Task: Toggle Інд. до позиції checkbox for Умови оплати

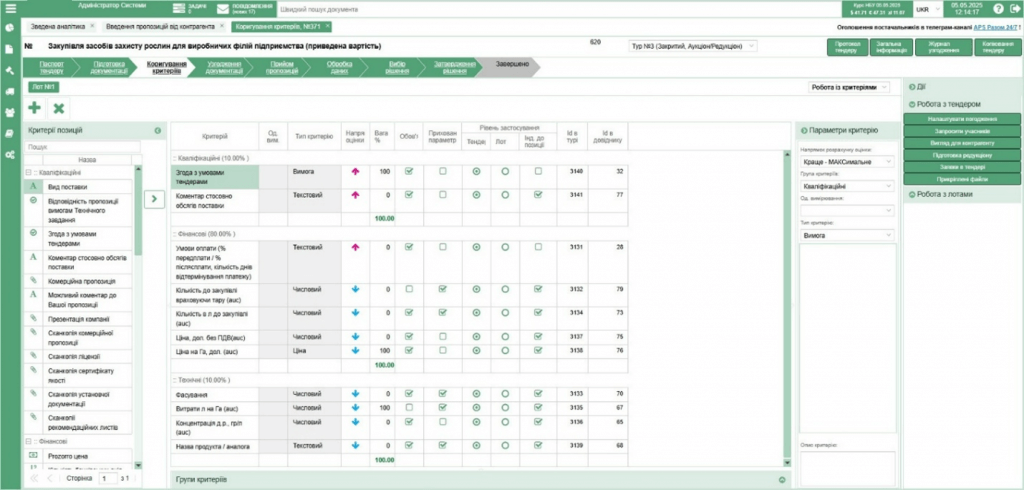Action: point(538,247)
